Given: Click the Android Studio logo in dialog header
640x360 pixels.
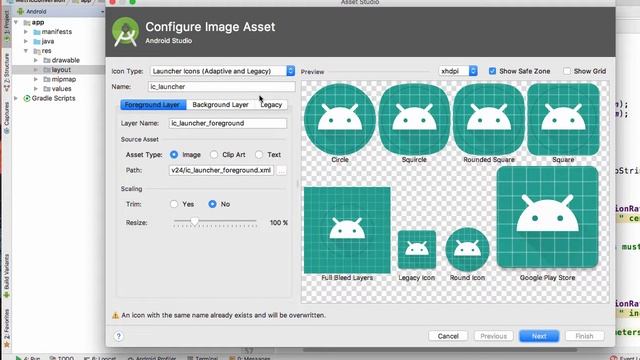Looking at the screenshot, I should tap(126, 32).
